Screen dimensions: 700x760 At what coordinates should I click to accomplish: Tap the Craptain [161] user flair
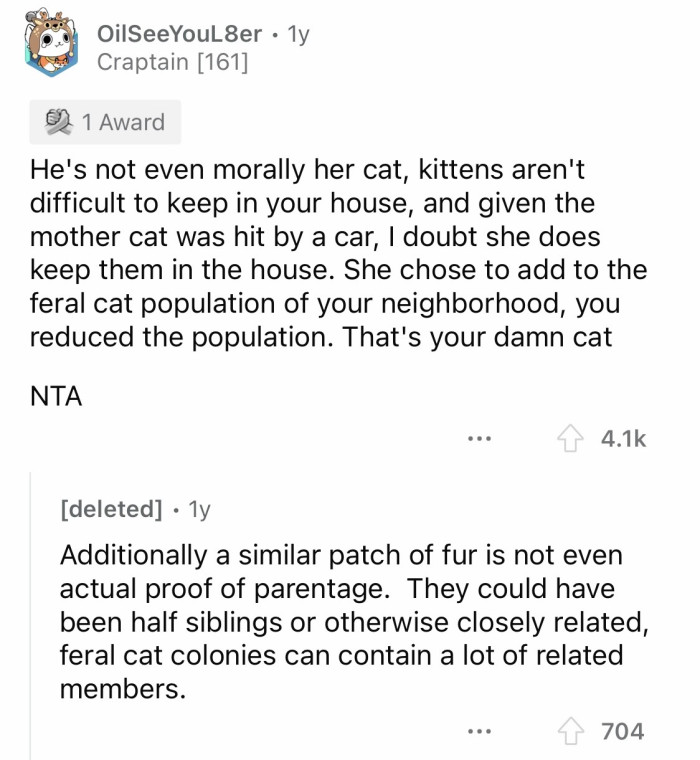pyautogui.click(x=172, y=63)
